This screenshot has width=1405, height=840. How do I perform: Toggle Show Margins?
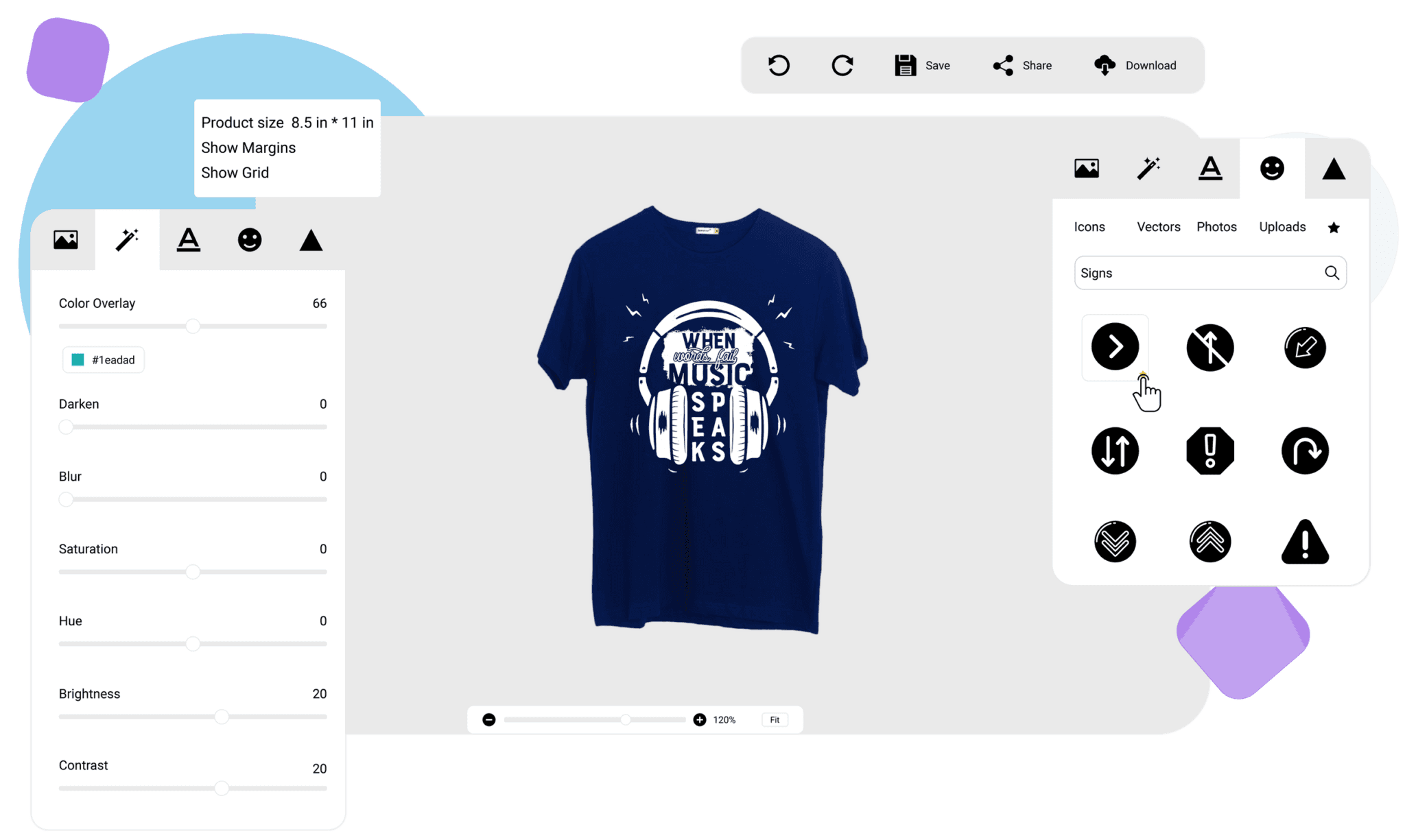click(248, 147)
